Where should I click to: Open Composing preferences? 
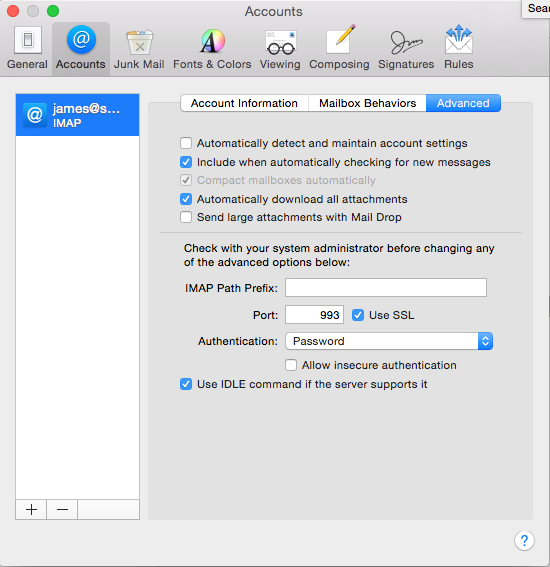coord(339,48)
